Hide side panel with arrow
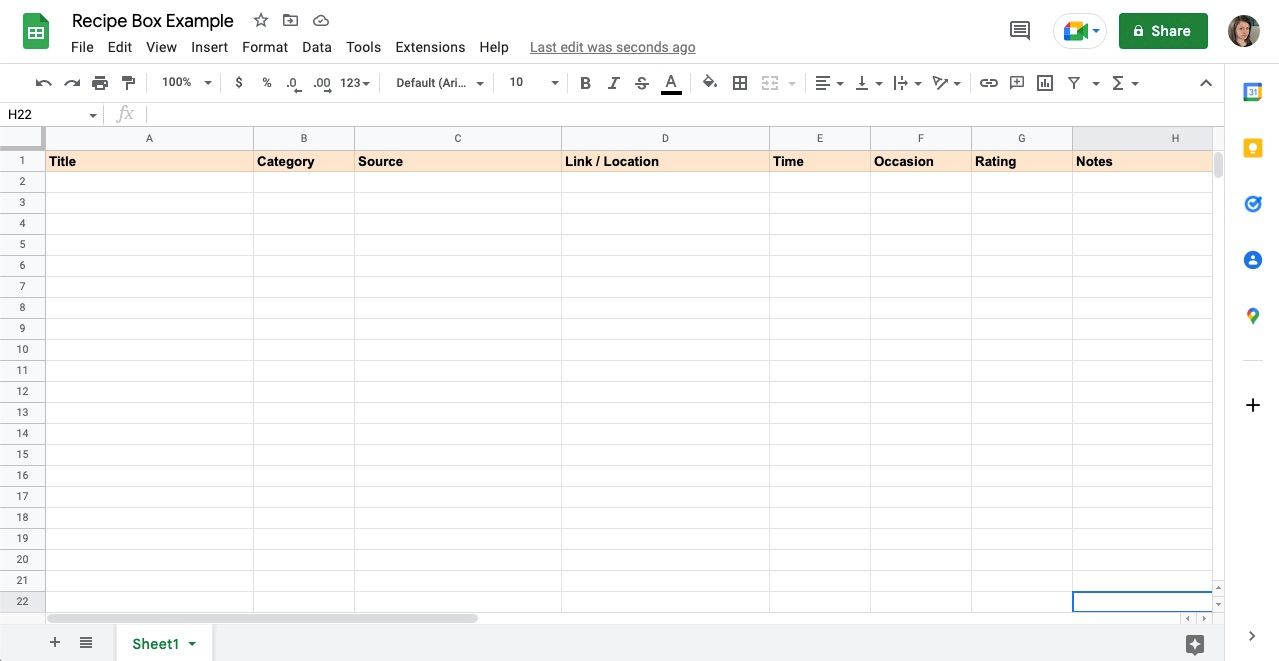 (x=1253, y=636)
